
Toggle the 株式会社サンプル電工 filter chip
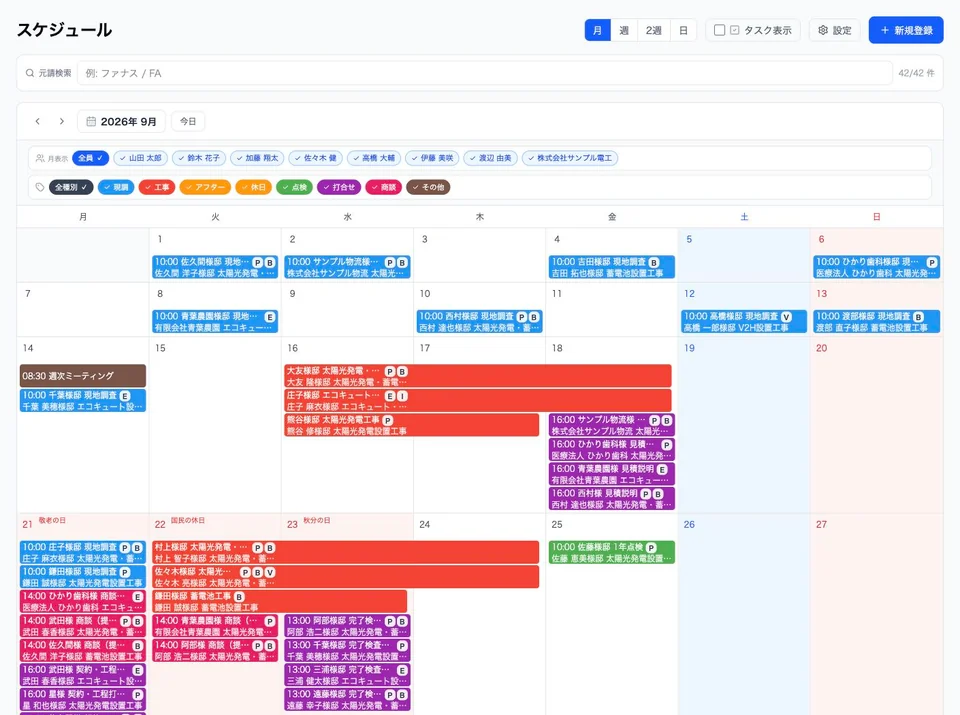(570, 158)
